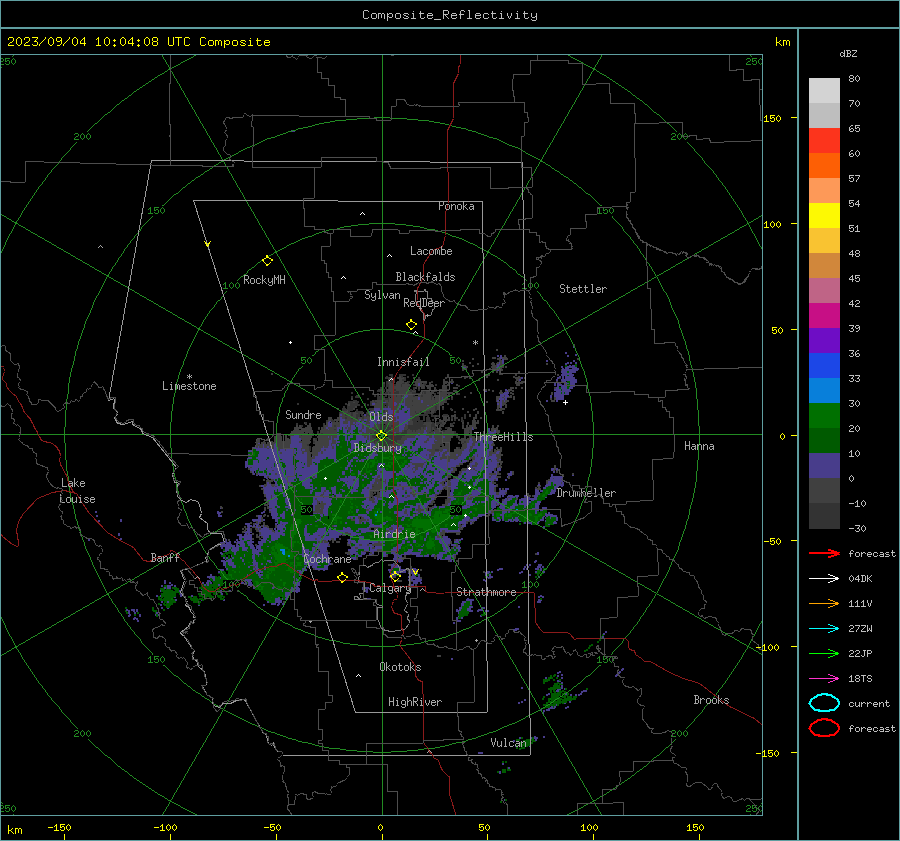Click the white plus marker east of ThreeHills

pyautogui.click(x=566, y=403)
